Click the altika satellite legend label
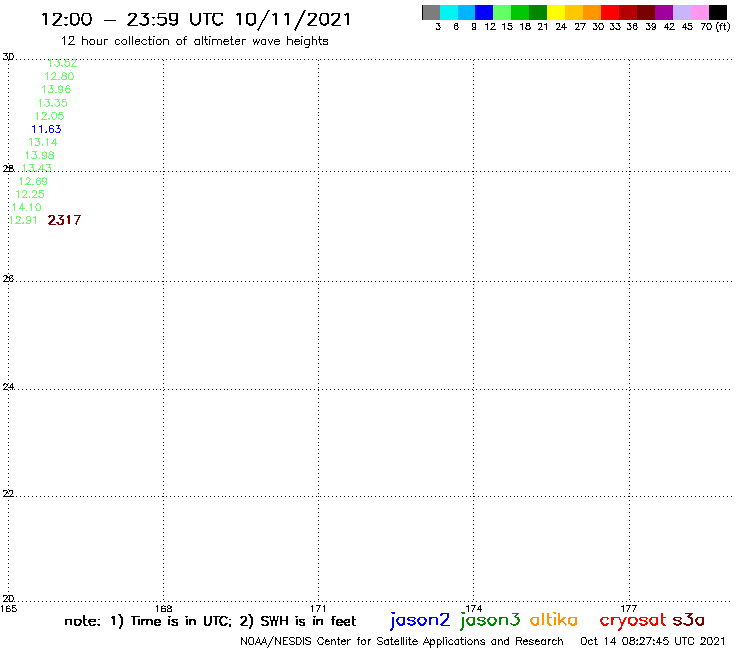The width and height of the screenshot is (740, 650). point(554,619)
